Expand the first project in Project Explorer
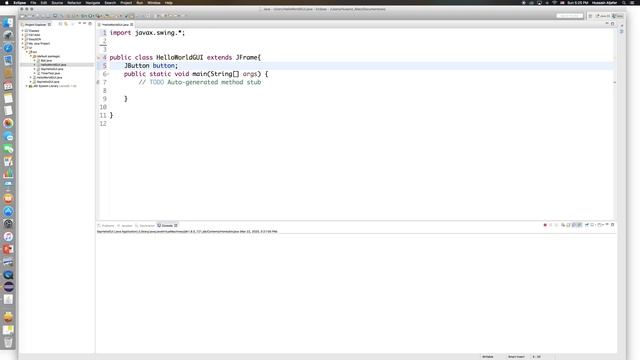 (22, 31)
